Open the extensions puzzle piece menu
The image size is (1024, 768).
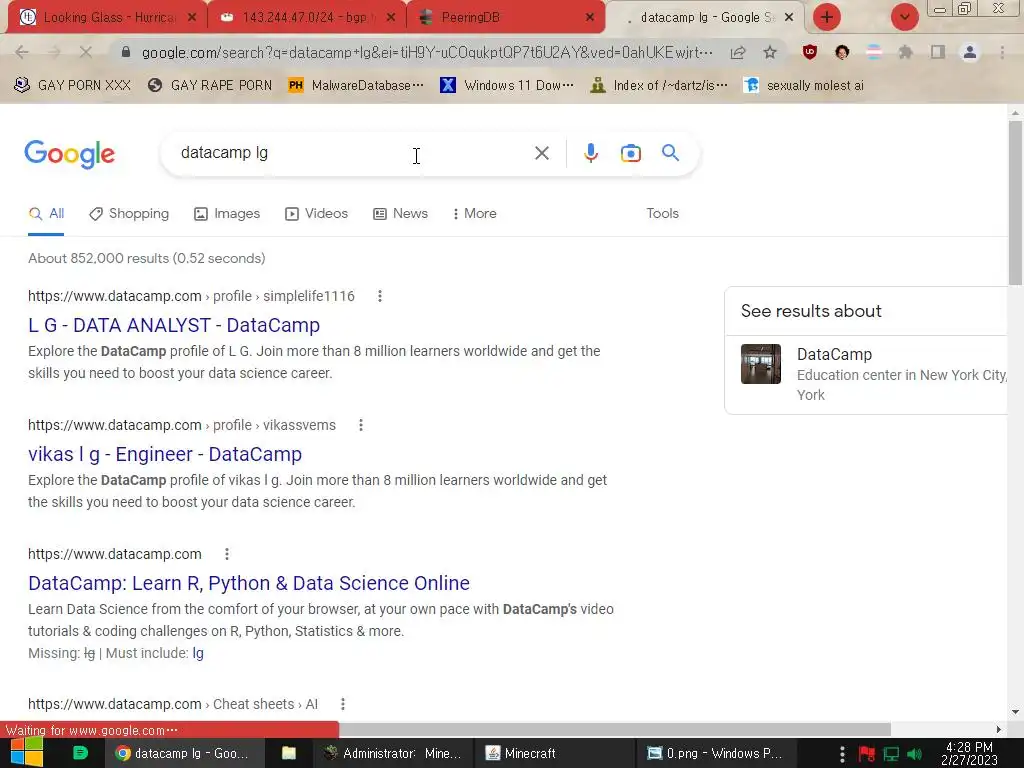(x=905, y=52)
